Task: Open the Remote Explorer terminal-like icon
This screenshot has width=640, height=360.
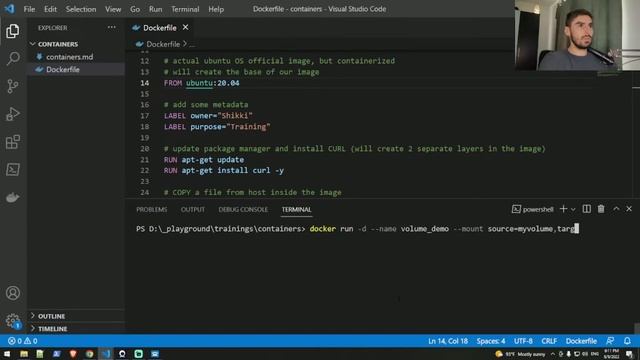Action: [x=13, y=169]
